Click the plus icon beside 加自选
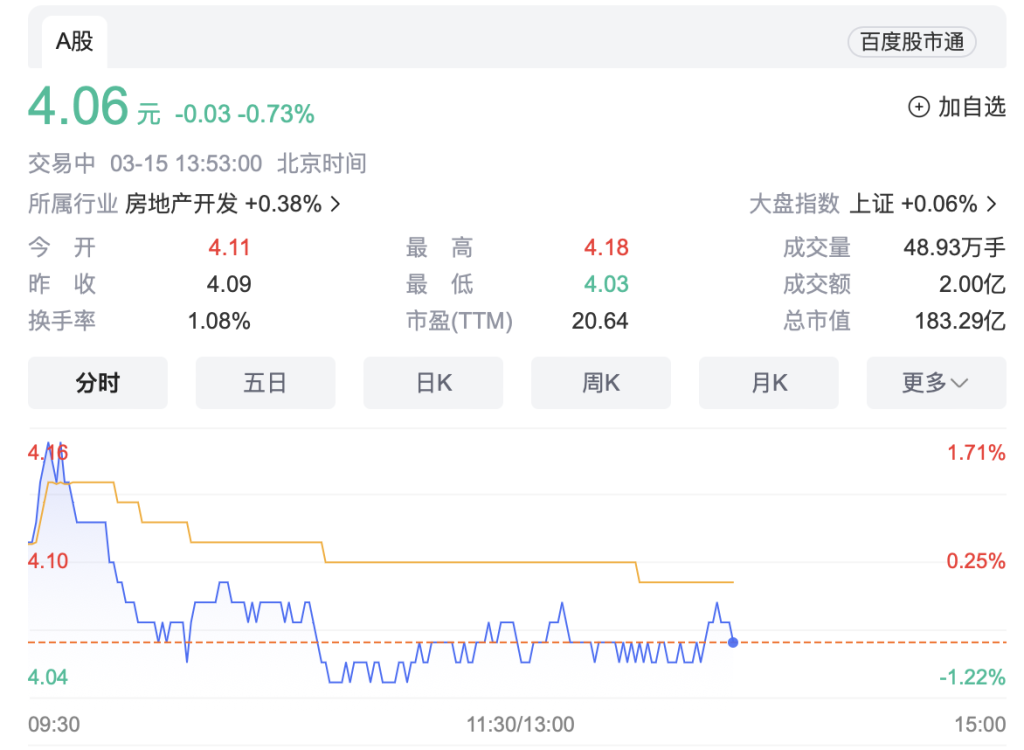This screenshot has width=1024, height=750. (918, 107)
